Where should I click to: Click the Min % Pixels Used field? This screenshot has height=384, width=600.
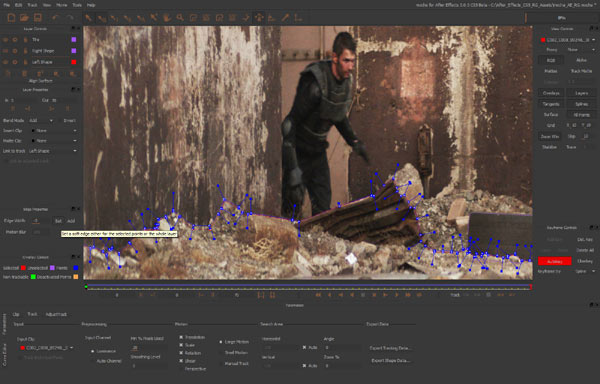click(148, 348)
